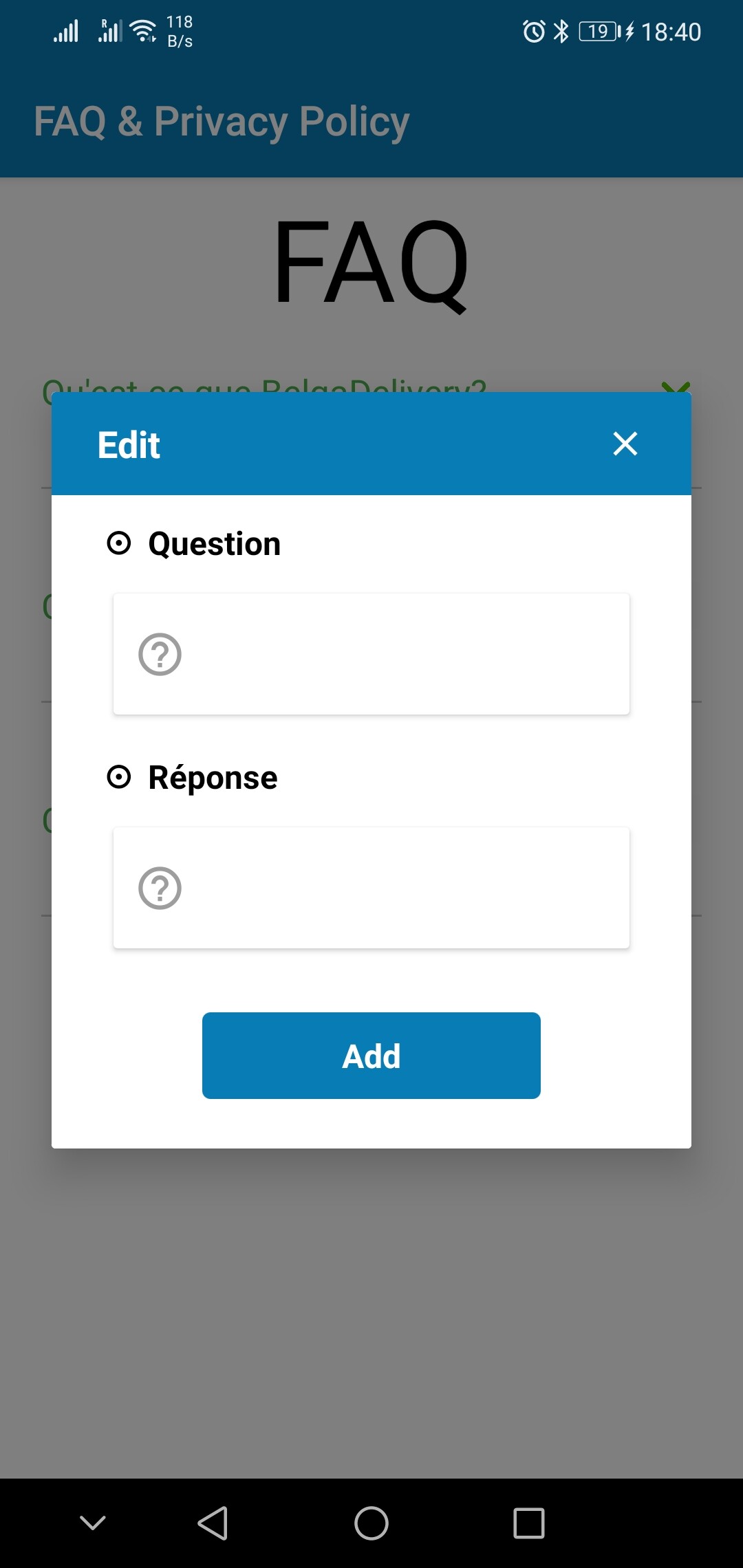This screenshot has height=1568, width=743.
Task: Close the Edit dialog with the X
Action: tap(625, 444)
